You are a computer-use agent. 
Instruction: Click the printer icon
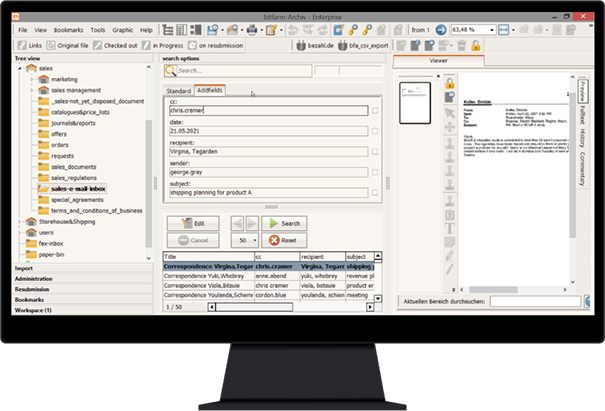(252, 30)
